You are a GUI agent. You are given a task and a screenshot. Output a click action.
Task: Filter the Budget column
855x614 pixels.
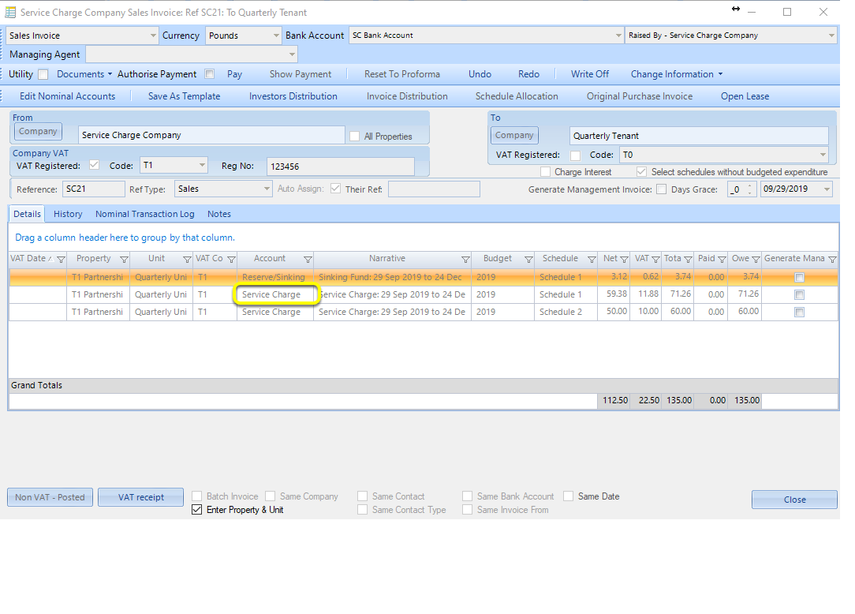tap(528, 259)
